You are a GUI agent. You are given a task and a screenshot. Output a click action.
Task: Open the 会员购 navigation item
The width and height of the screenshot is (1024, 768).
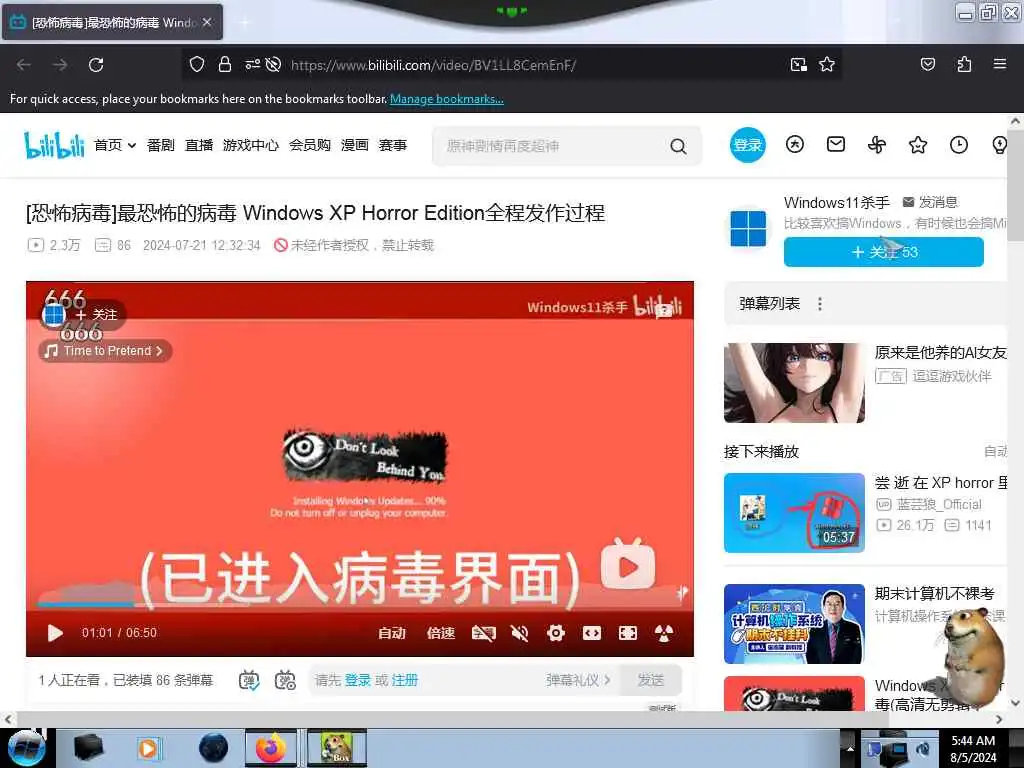click(310, 145)
